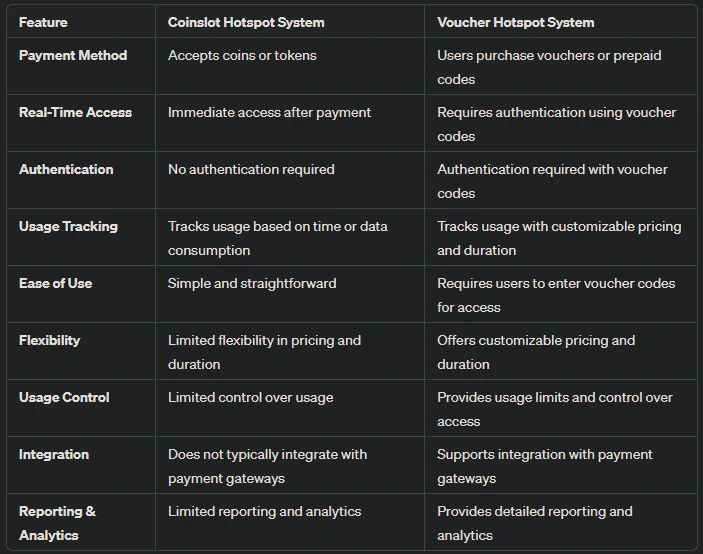Select the Coinslot Hotspot System header

tap(246, 22)
